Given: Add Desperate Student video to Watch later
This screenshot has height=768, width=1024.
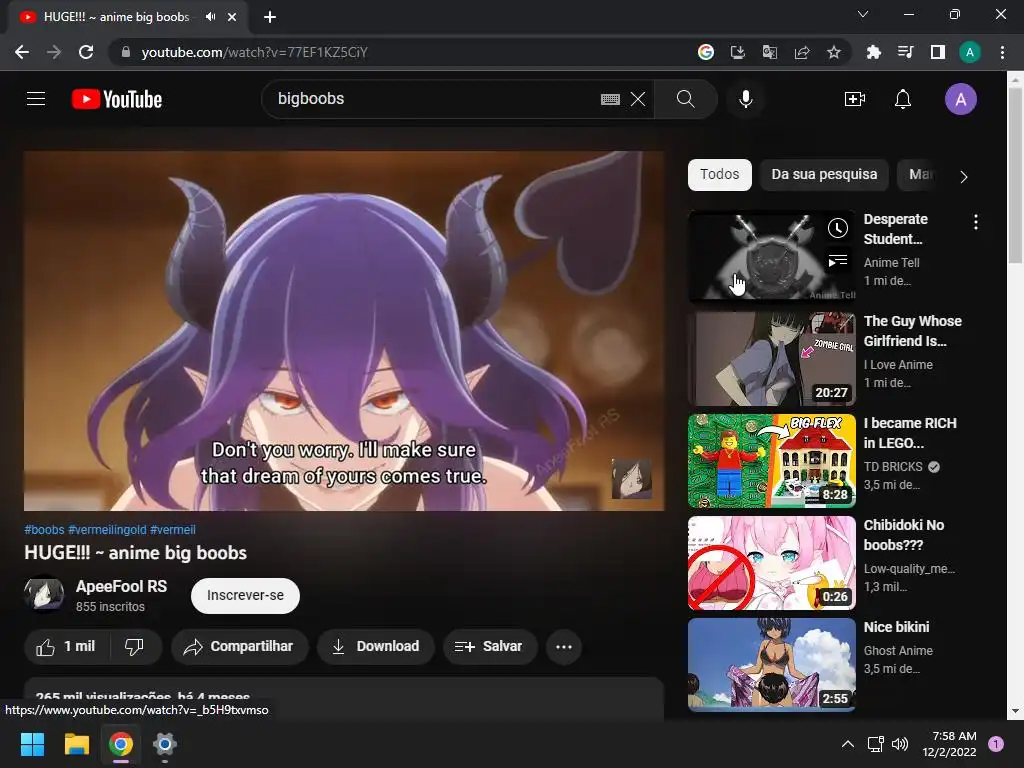Looking at the screenshot, I should tap(838, 228).
